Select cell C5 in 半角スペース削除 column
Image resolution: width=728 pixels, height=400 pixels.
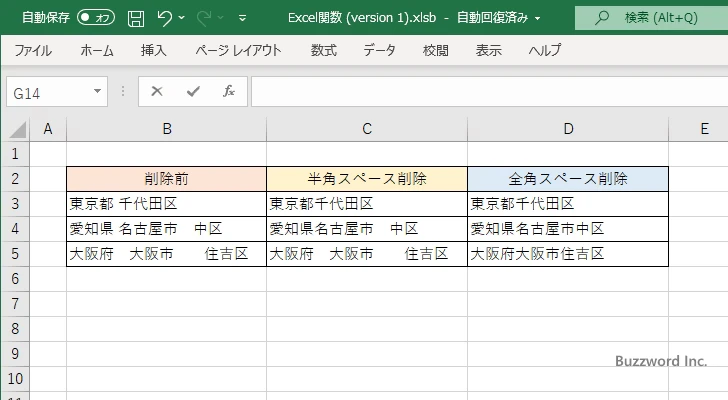(367, 254)
